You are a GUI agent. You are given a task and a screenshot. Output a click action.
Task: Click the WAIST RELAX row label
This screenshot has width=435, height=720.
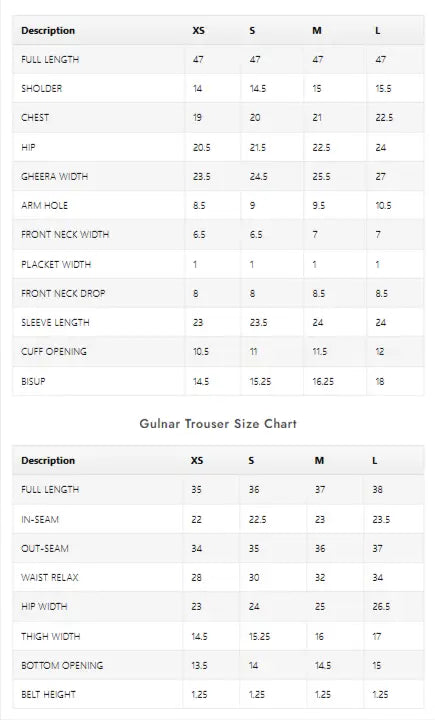[x=50, y=577]
